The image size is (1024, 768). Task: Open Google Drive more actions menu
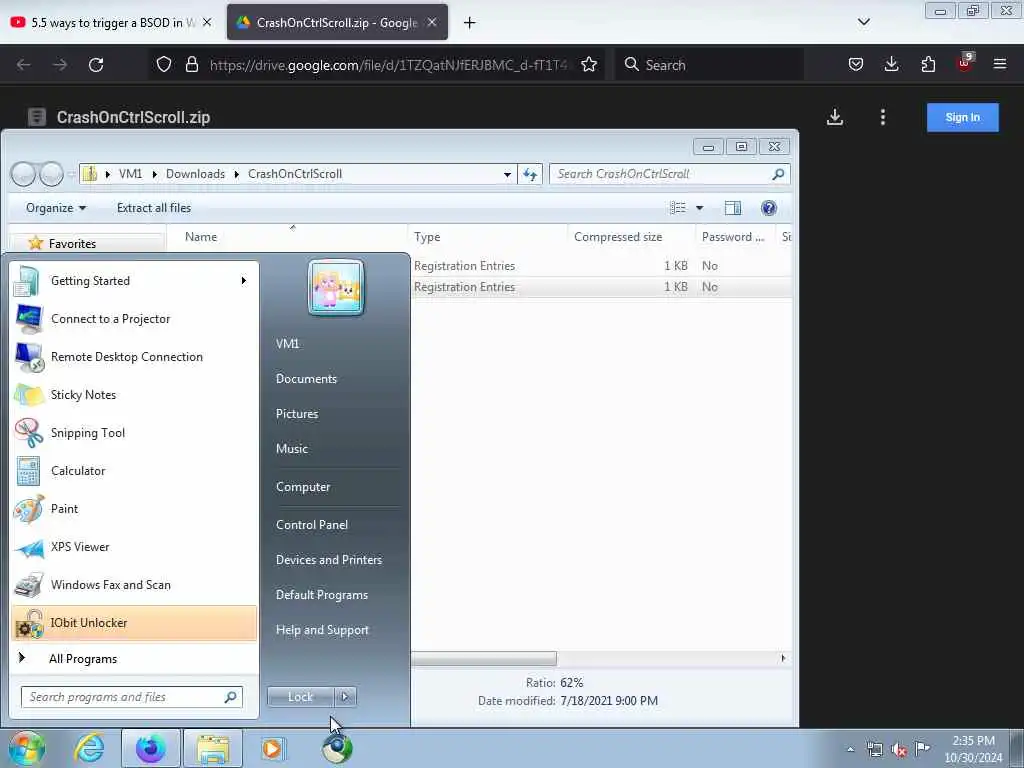[x=883, y=118]
